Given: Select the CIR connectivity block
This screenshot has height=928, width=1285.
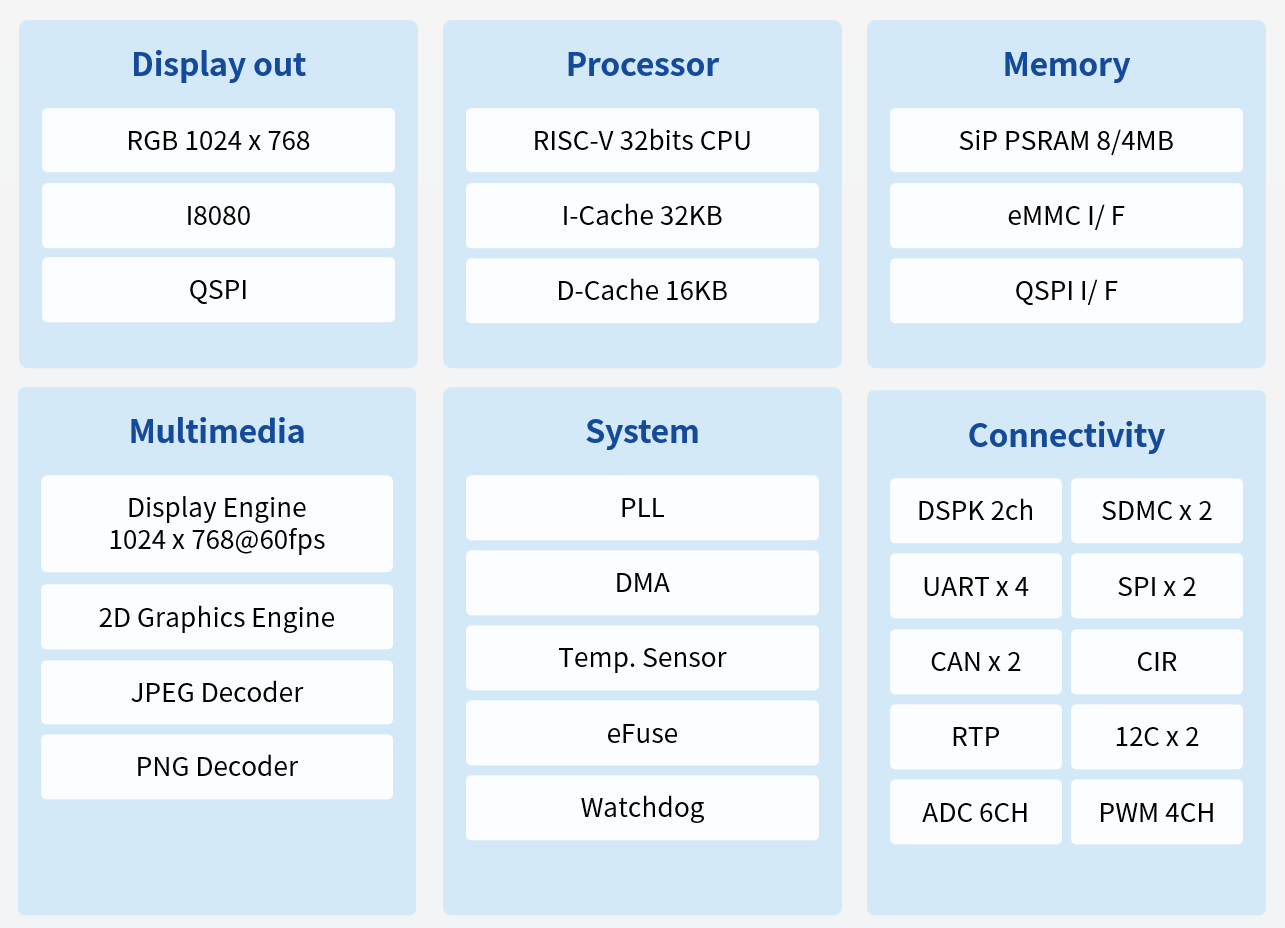Looking at the screenshot, I should [1157, 662].
